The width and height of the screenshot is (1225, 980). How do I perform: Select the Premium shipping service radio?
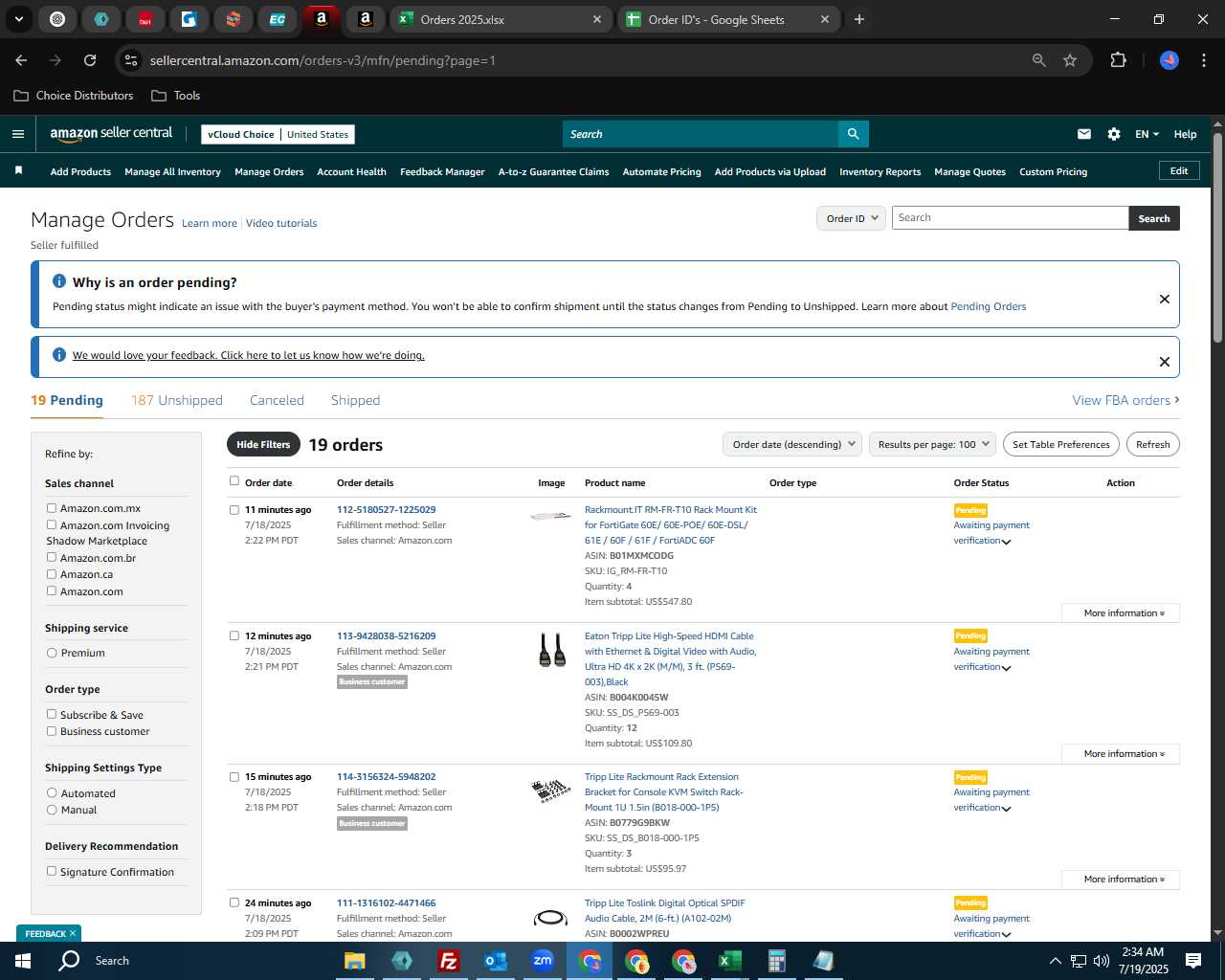52,653
